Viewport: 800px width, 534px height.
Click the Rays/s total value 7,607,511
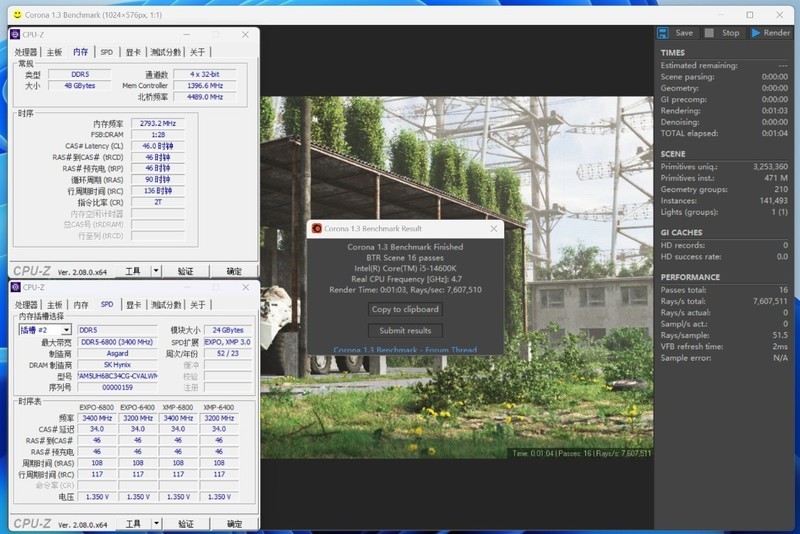click(770, 301)
